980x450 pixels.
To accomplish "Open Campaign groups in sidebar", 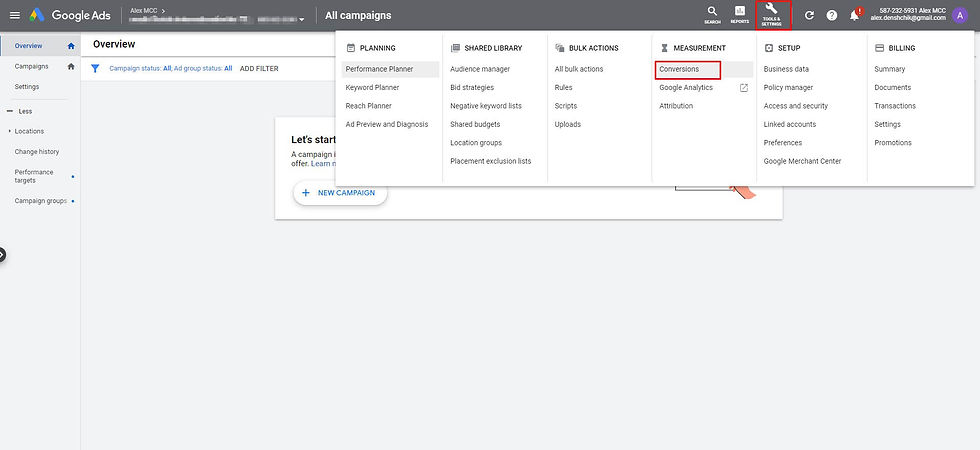I will coord(41,201).
